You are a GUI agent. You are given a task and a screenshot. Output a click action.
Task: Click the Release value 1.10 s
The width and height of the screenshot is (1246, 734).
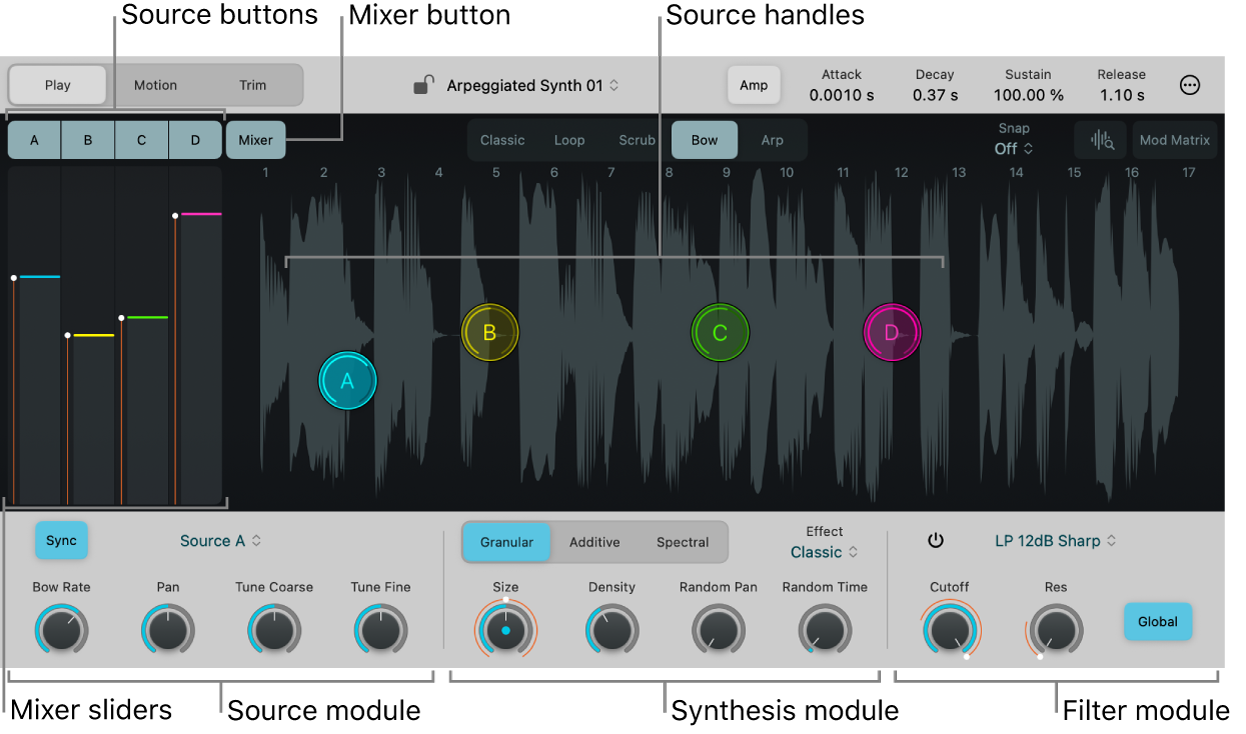[x=1122, y=95]
